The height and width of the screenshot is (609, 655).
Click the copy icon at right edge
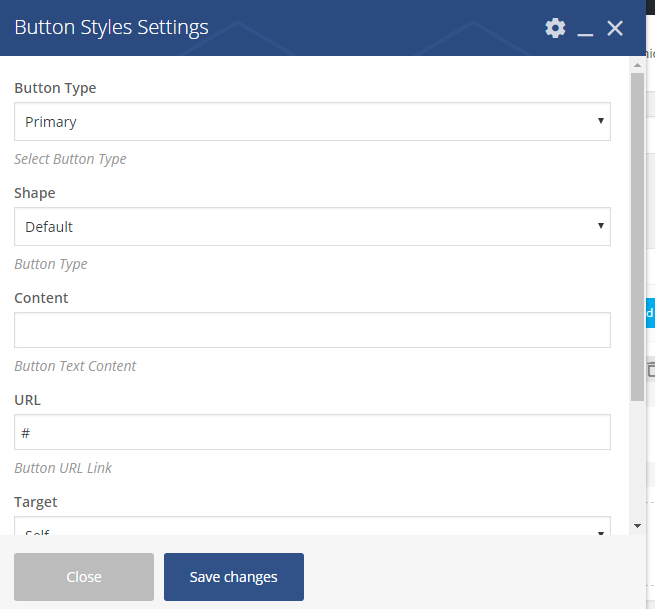[650, 370]
